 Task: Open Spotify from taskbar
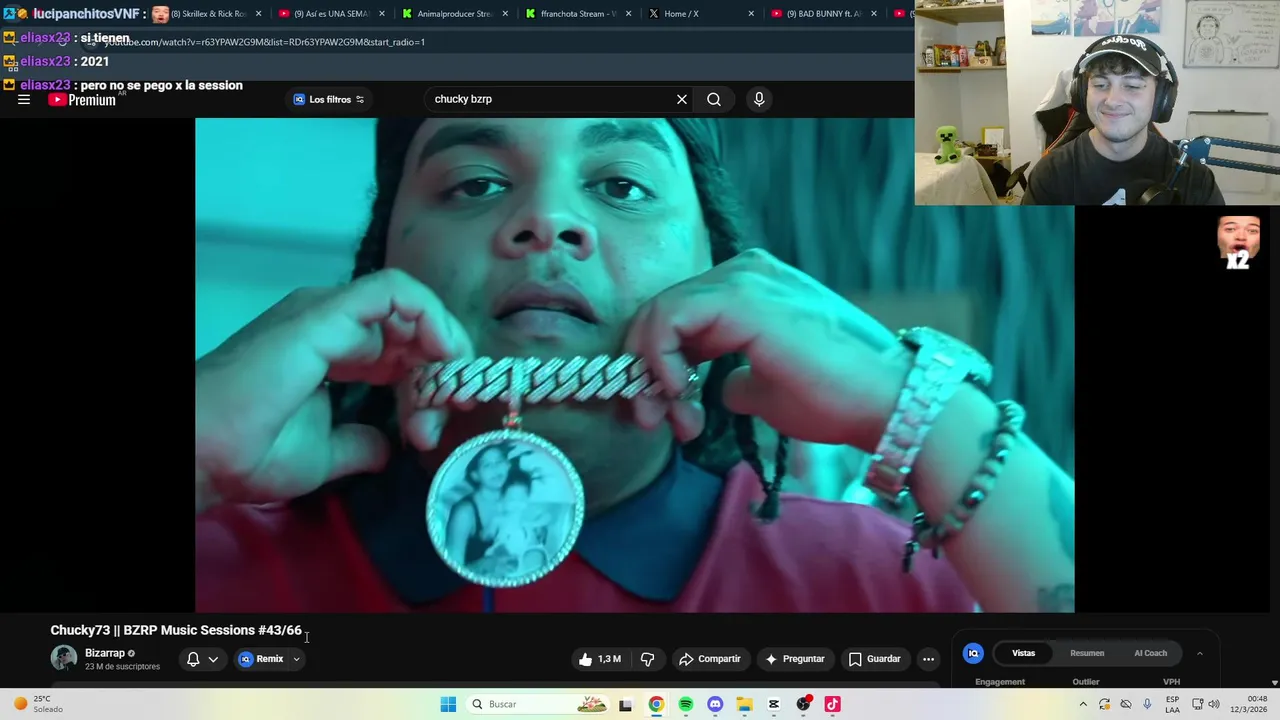[686, 704]
